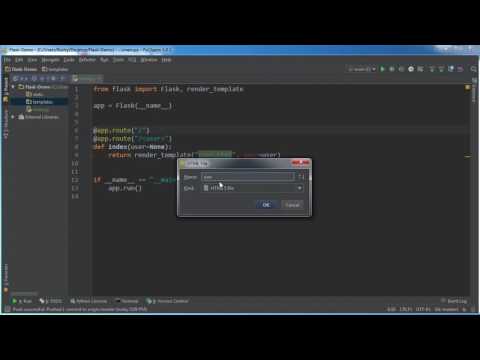The image size is (480, 360).
Task: Open the Navigate menu
Action: (x=50, y=60)
